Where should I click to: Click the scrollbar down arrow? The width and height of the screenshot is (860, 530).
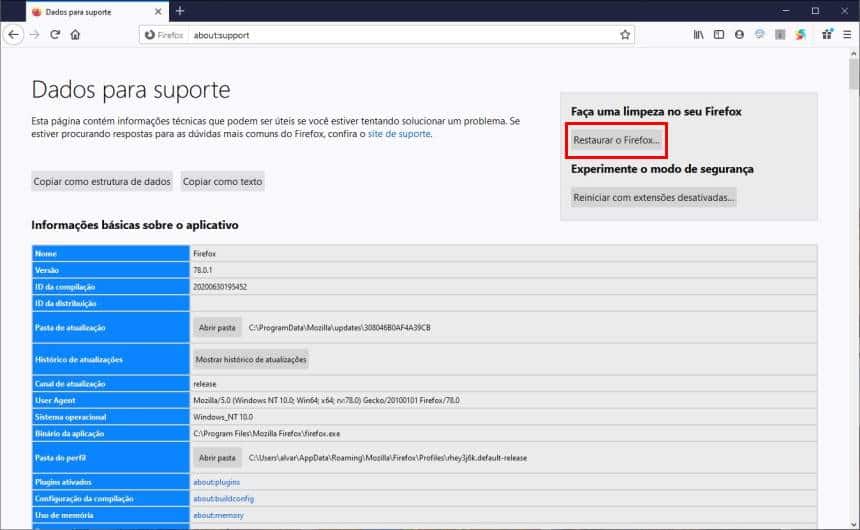[853, 524]
